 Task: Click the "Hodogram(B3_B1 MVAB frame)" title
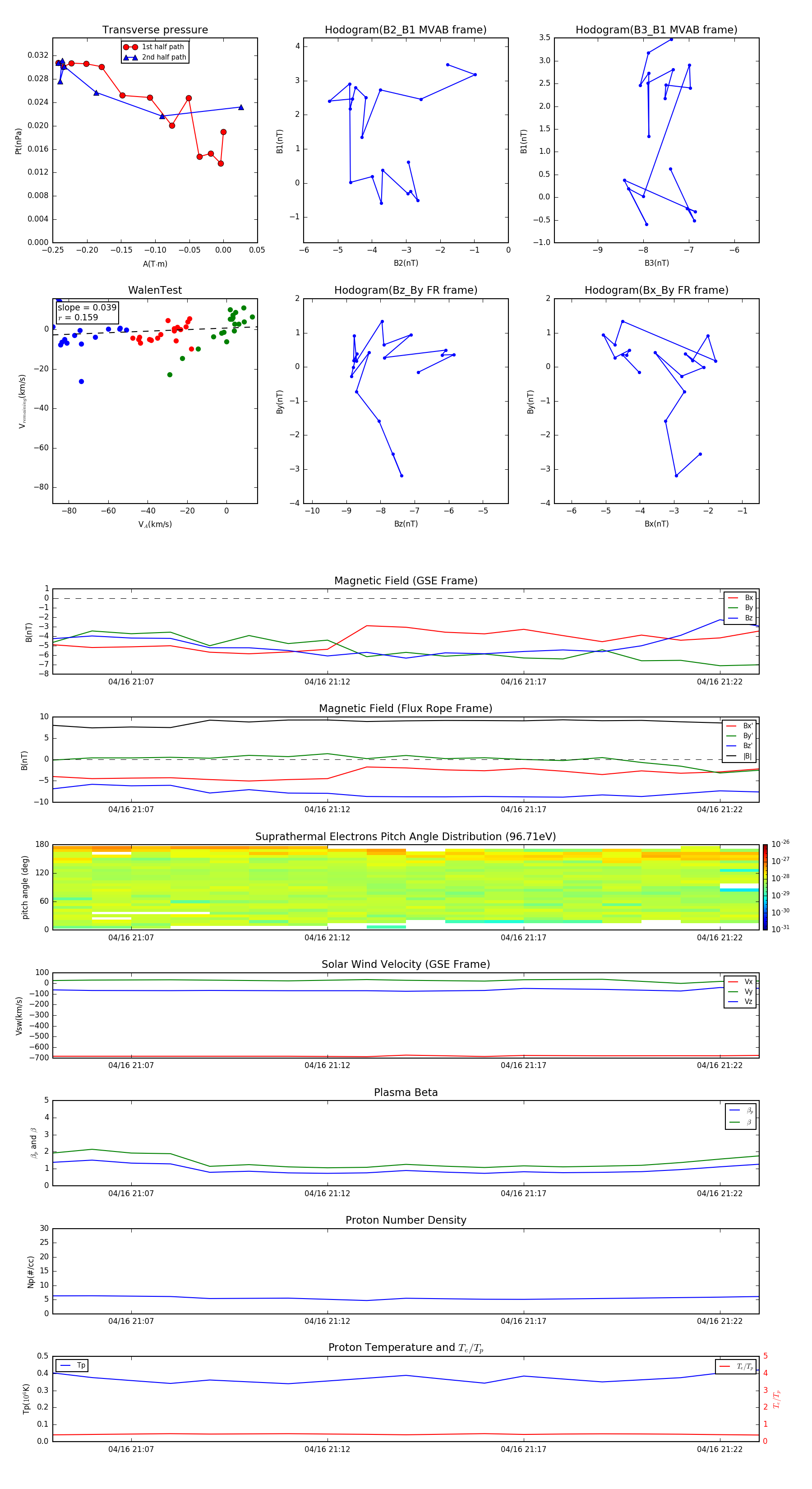pyautogui.click(x=656, y=30)
